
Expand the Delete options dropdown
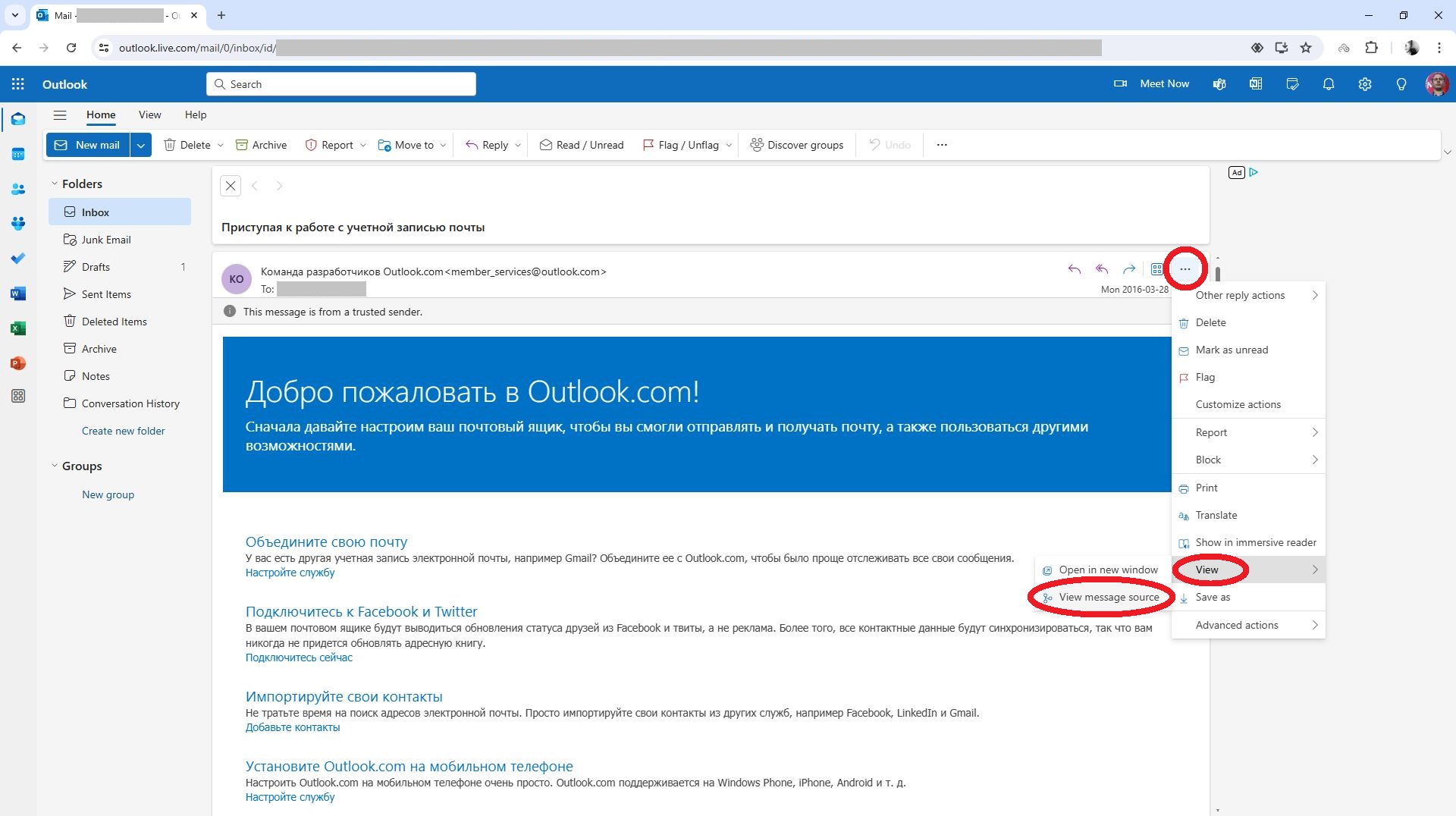pyautogui.click(x=221, y=146)
